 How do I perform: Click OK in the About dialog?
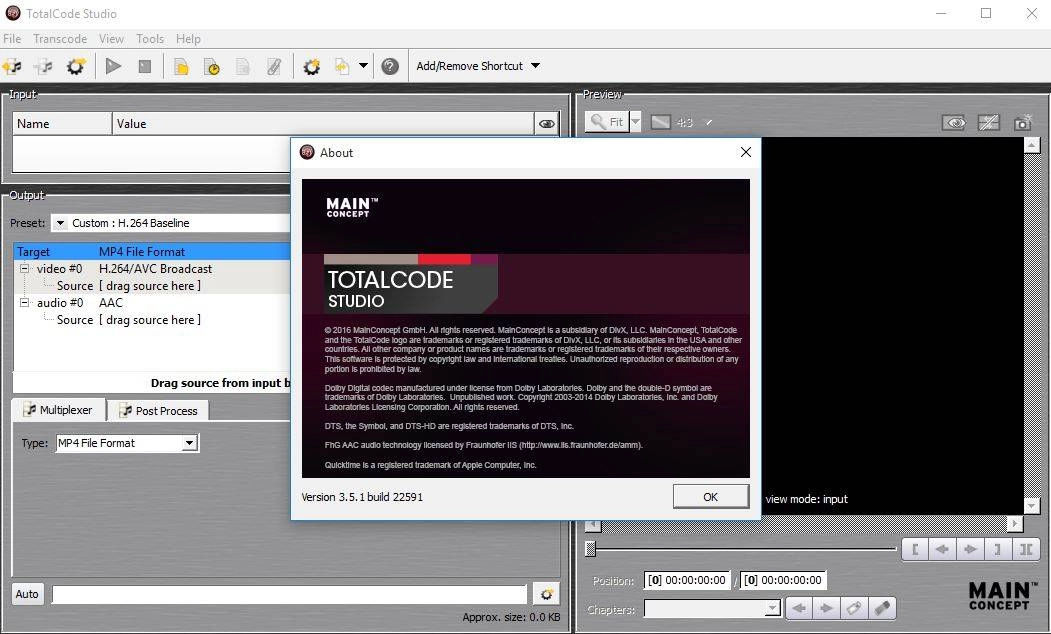tap(710, 497)
